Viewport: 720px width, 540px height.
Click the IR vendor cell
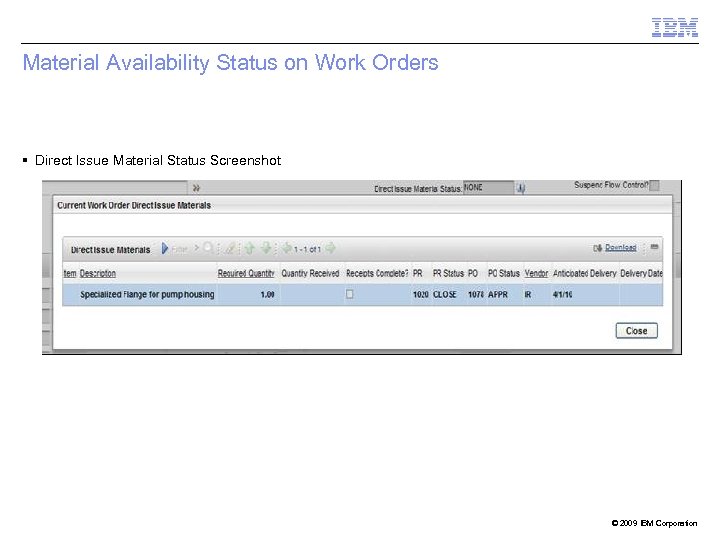[528, 294]
